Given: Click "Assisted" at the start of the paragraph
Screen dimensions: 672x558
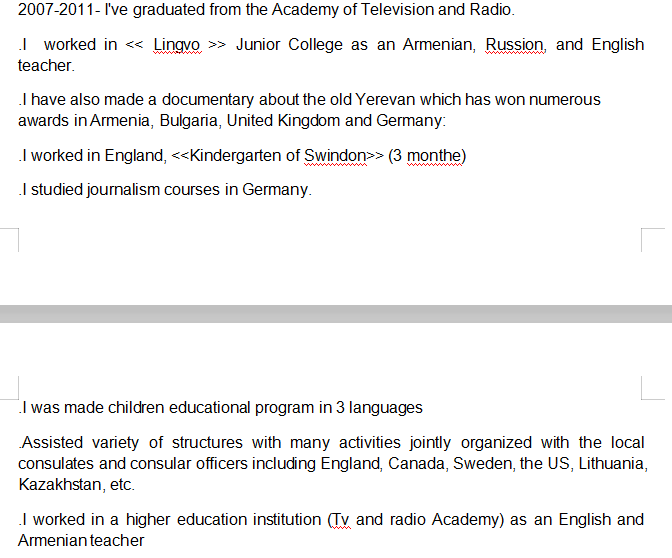Looking at the screenshot, I should point(52,442).
